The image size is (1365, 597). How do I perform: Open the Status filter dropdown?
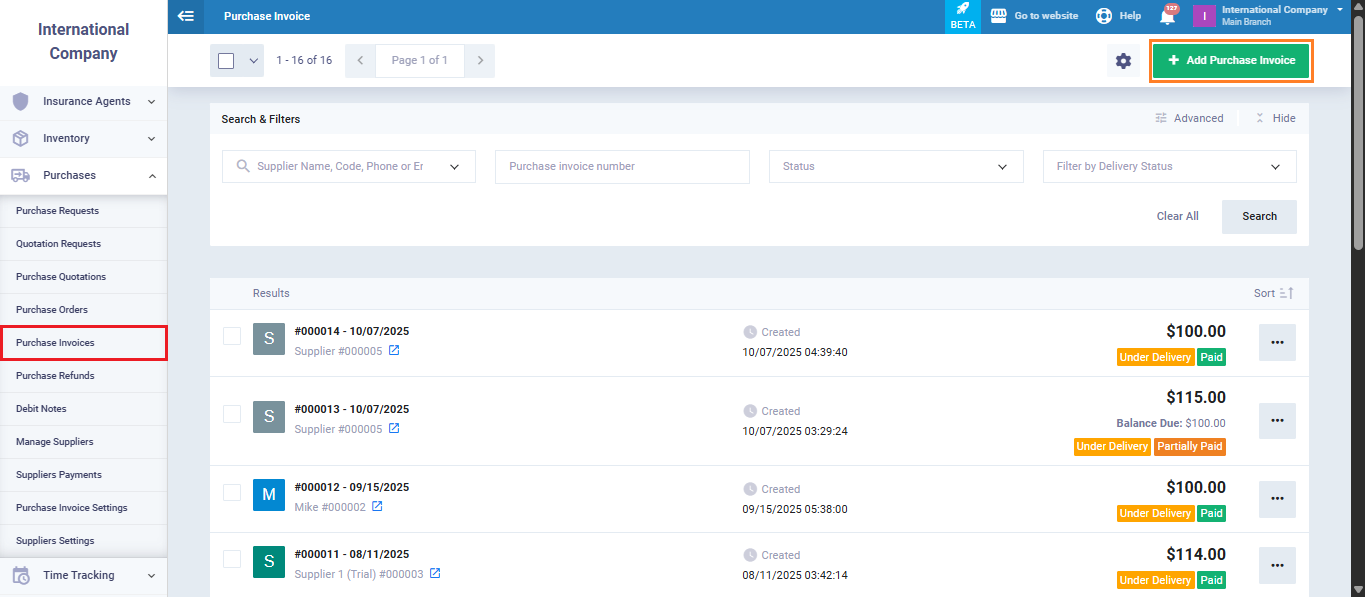(x=896, y=167)
